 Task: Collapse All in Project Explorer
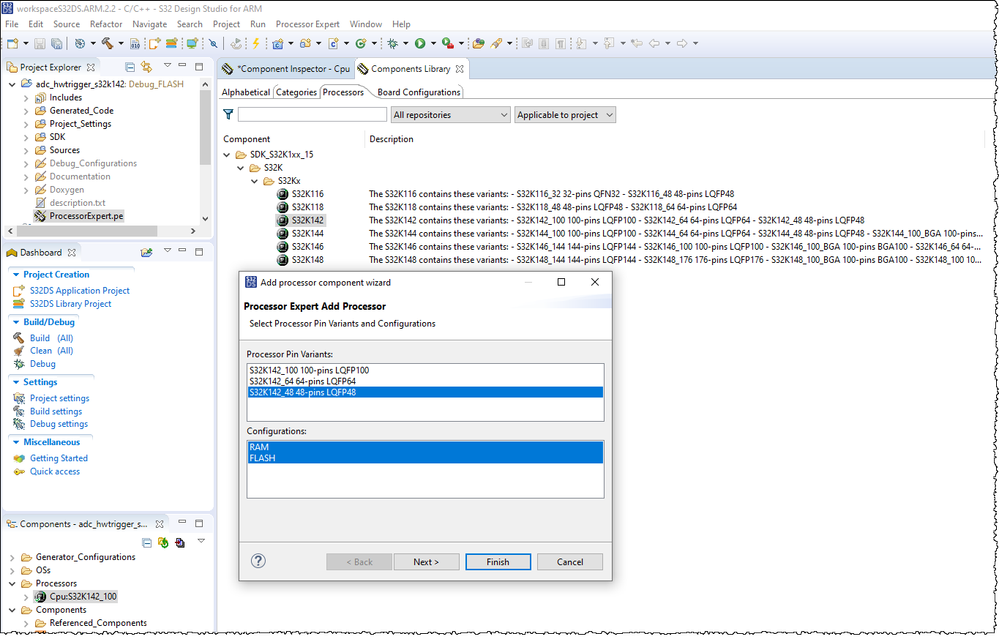[x=130, y=67]
